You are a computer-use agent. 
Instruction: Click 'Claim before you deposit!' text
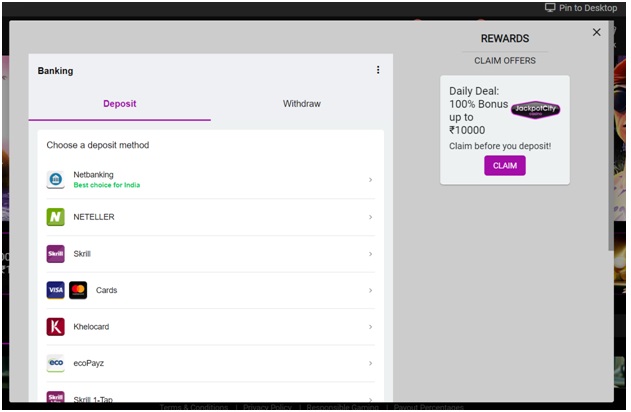(x=500, y=146)
